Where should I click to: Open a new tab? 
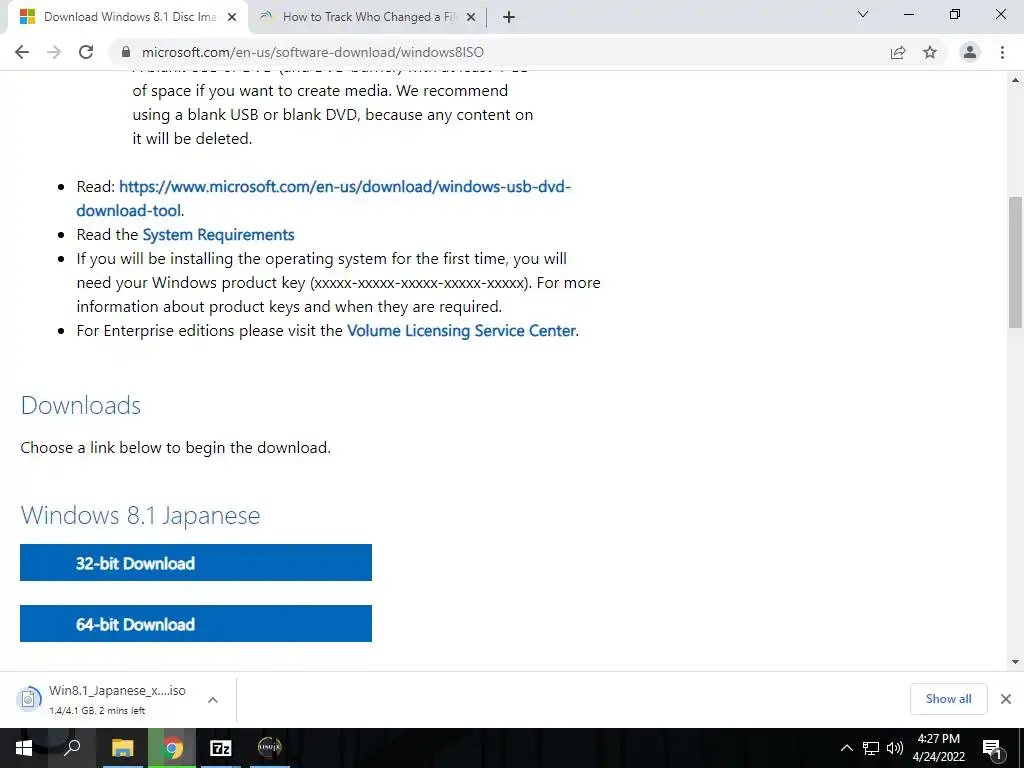(509, 18)
